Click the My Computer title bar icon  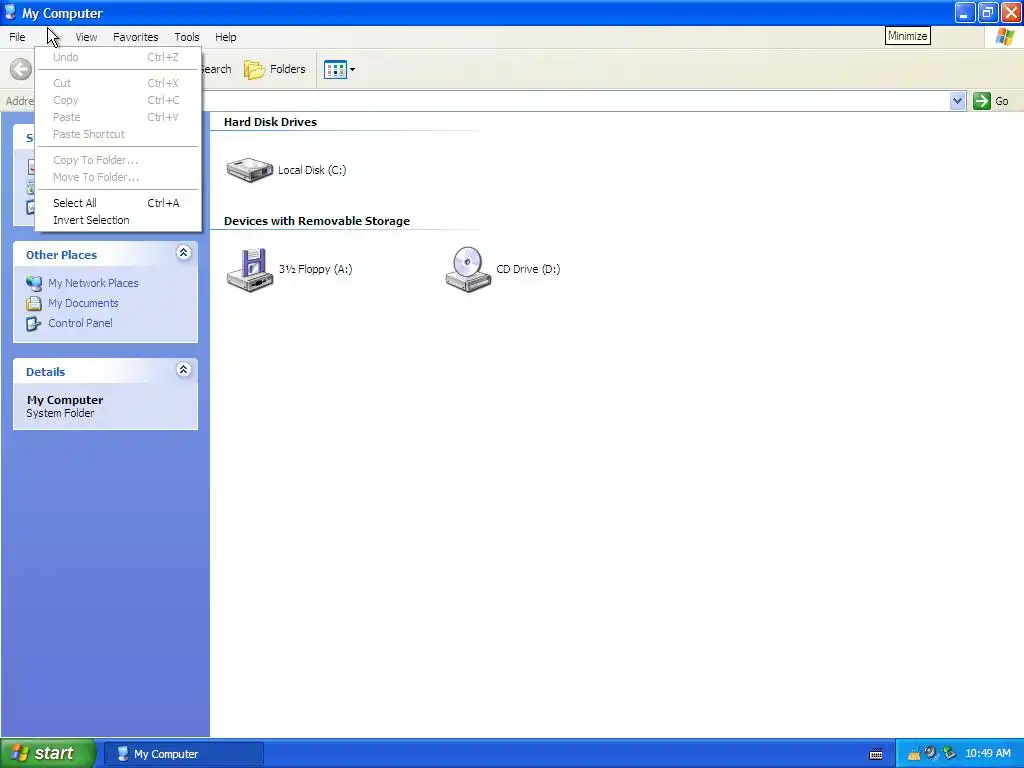click(10, 12)
